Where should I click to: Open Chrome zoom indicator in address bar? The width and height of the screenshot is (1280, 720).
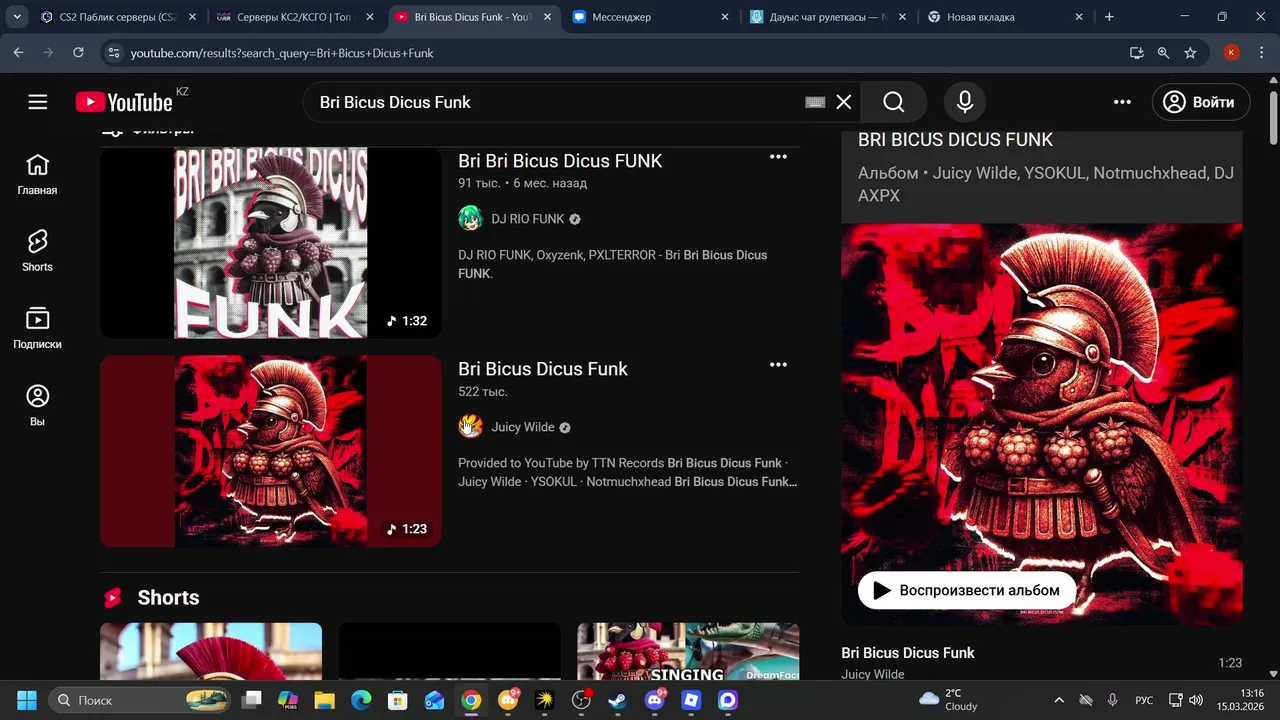[1163, 52]
